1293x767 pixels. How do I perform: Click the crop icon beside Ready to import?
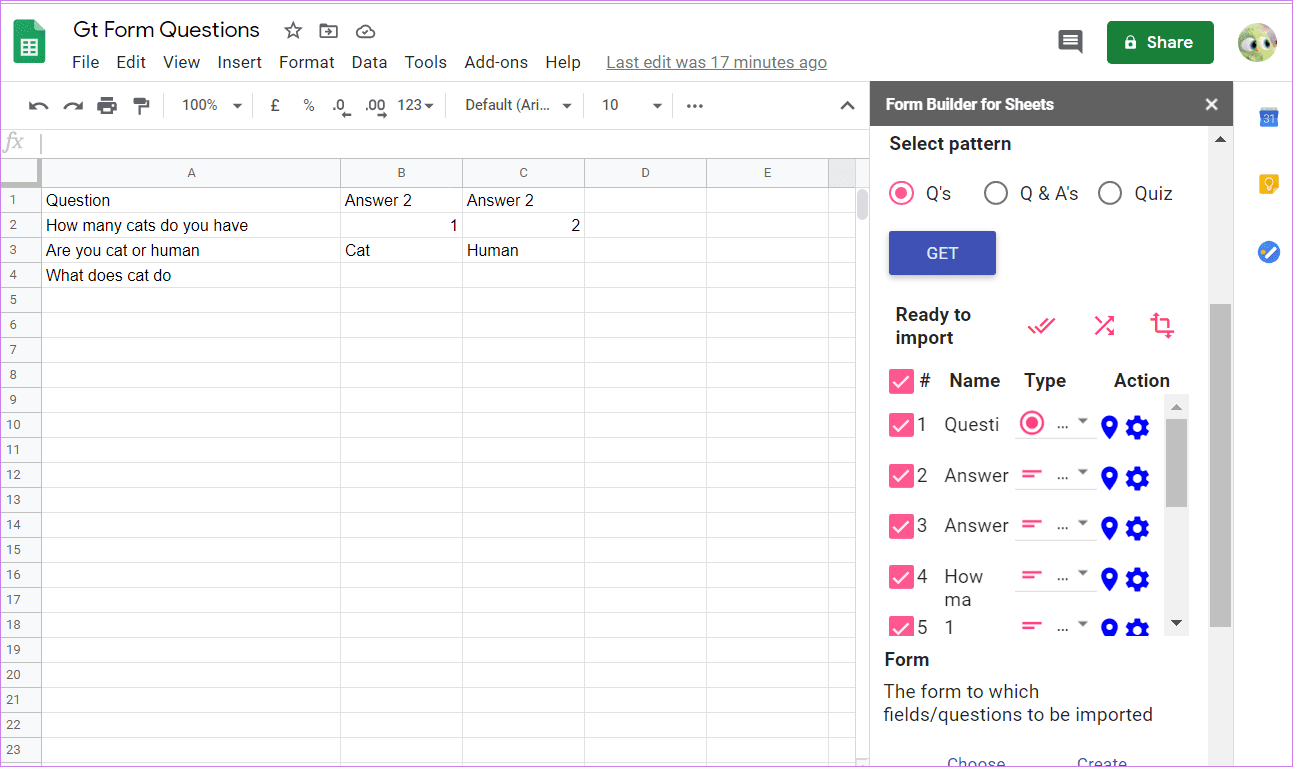click(1162, 325)
